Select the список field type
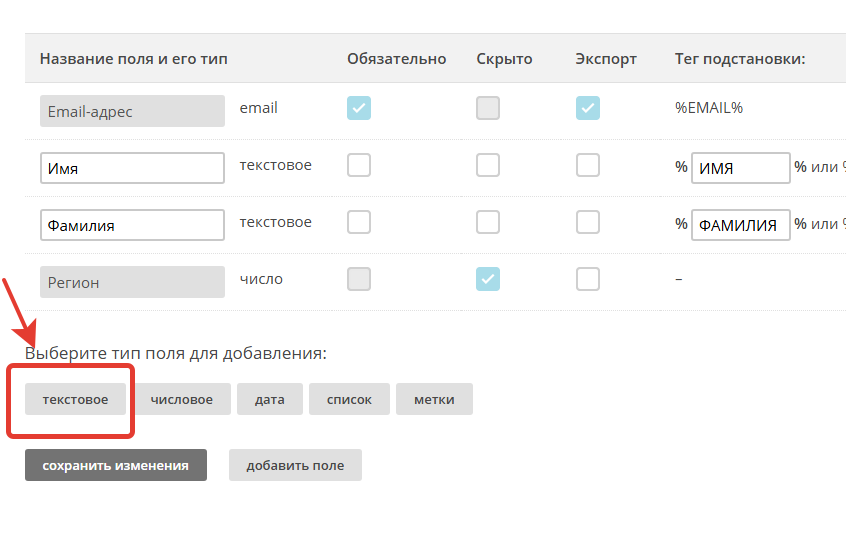 pos(349,399)
